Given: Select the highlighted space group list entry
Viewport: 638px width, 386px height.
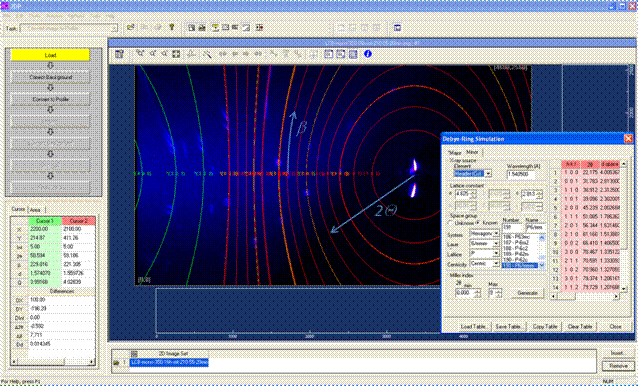Looking at the screenshot, I should click(x=520, y=265).
